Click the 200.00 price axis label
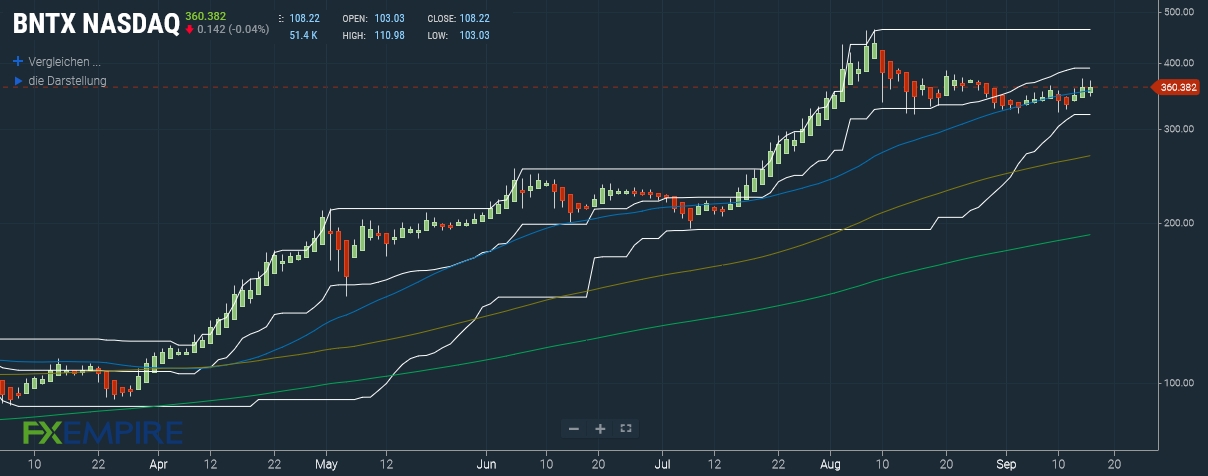Screen dimensions: 1208x476 [x=1179, y=222]
